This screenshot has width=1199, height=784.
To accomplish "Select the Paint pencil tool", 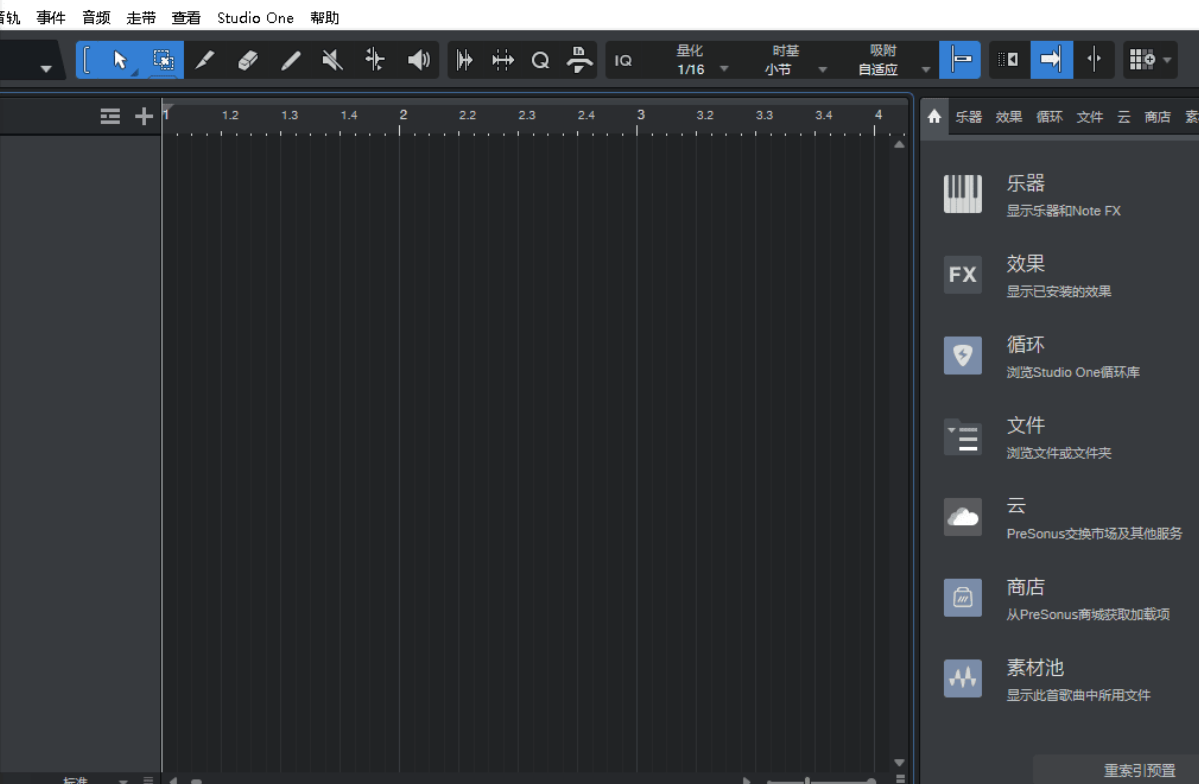I will point(291,60).
